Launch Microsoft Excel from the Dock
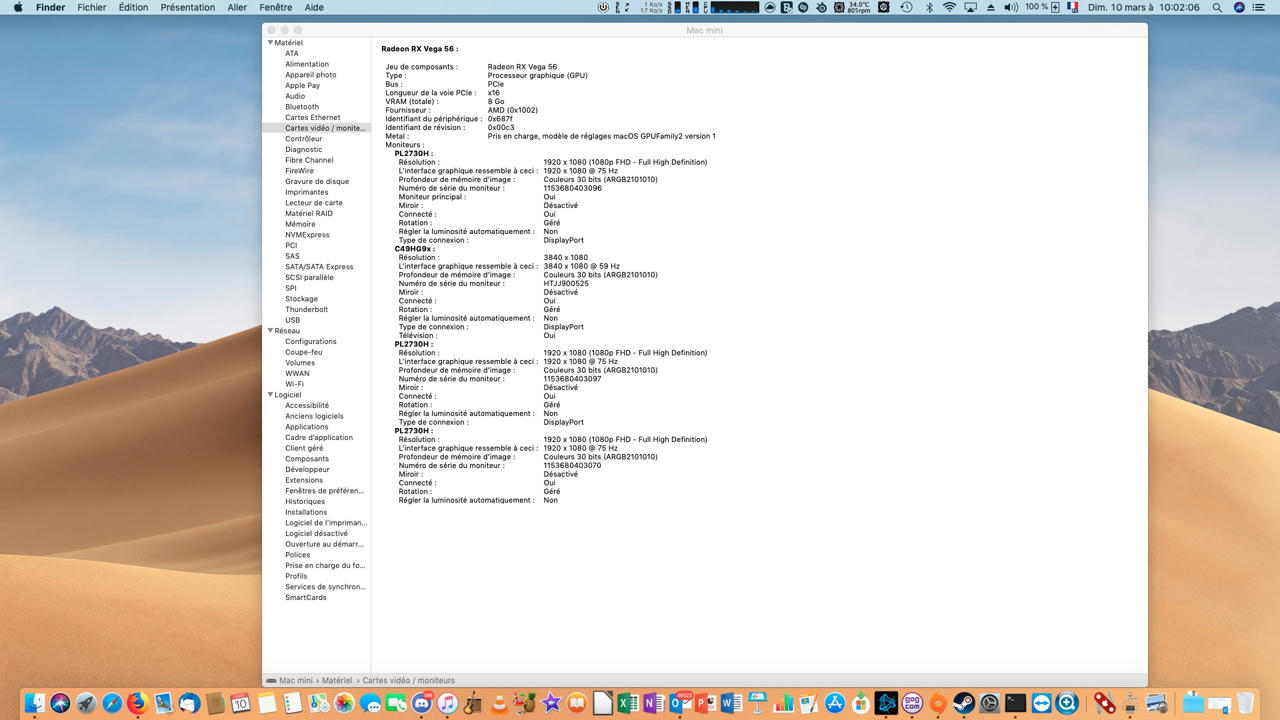Image resolution: width=1280 pixels, height=720 pixels. pyautogui.click(x=628, y=703)
